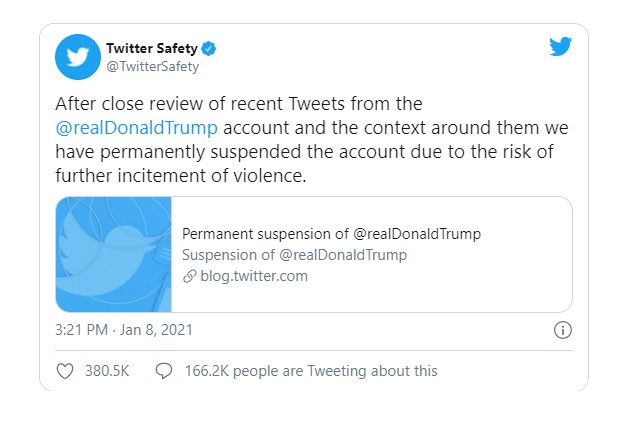Viewport: 629px width, 428px height.
Task: Click the tweet's opening line 'After close review'
Action: tap(118, 104)
